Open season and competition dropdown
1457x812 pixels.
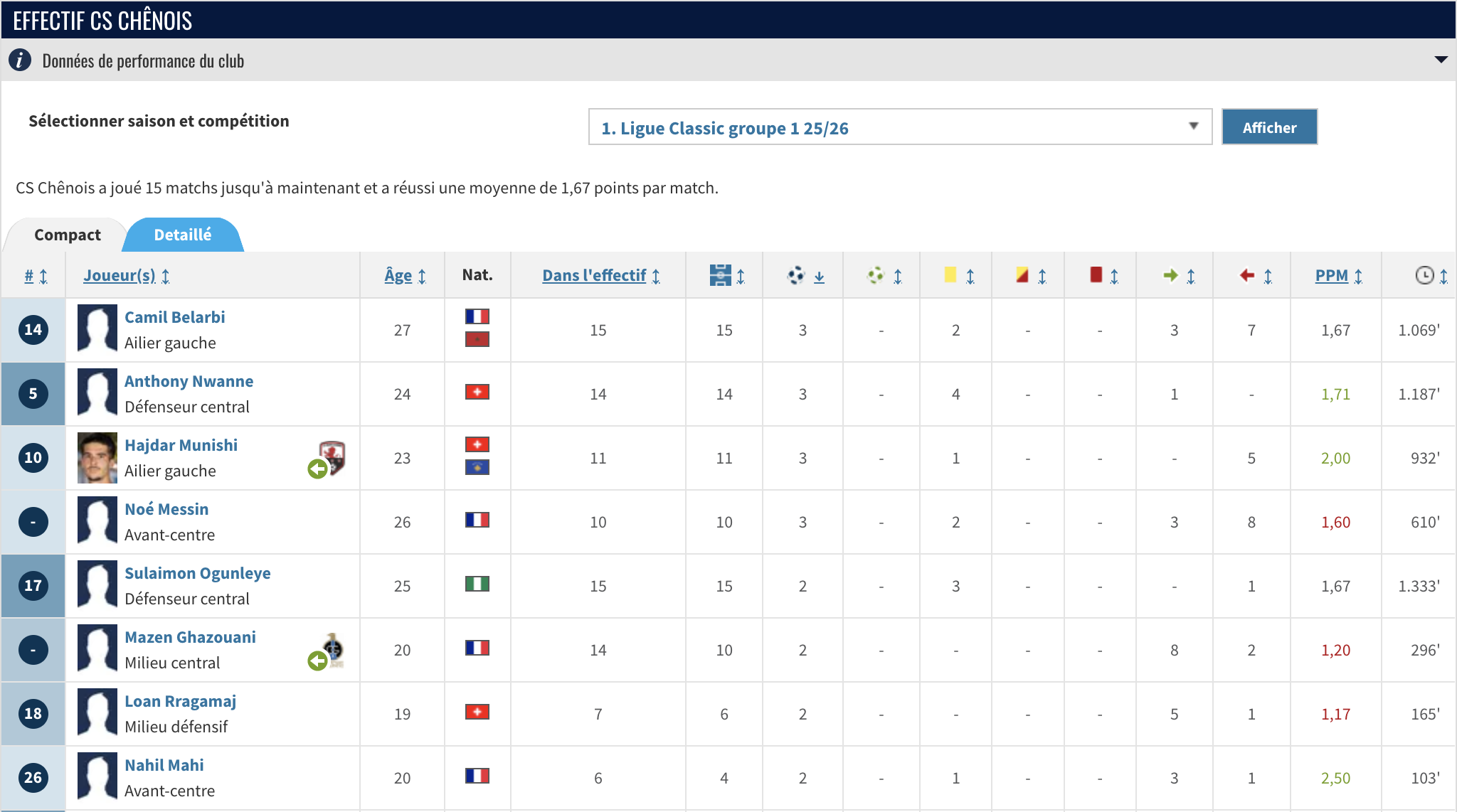900,127
